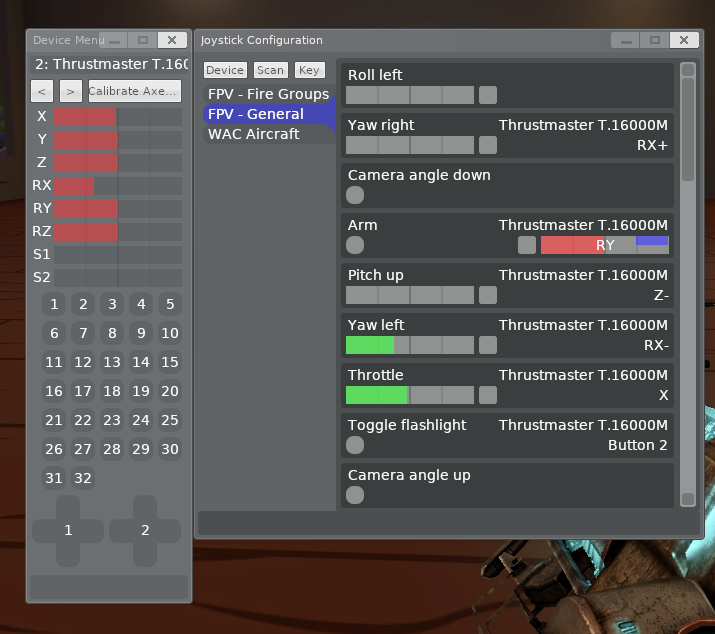Click the Roll left axis bar

tap(410, 95)
